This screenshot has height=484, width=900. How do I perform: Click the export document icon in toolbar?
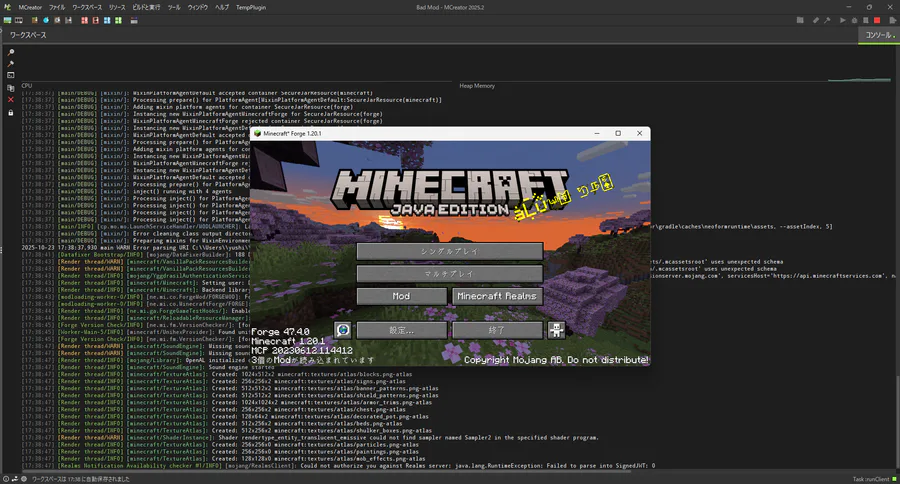pos(893,20)
